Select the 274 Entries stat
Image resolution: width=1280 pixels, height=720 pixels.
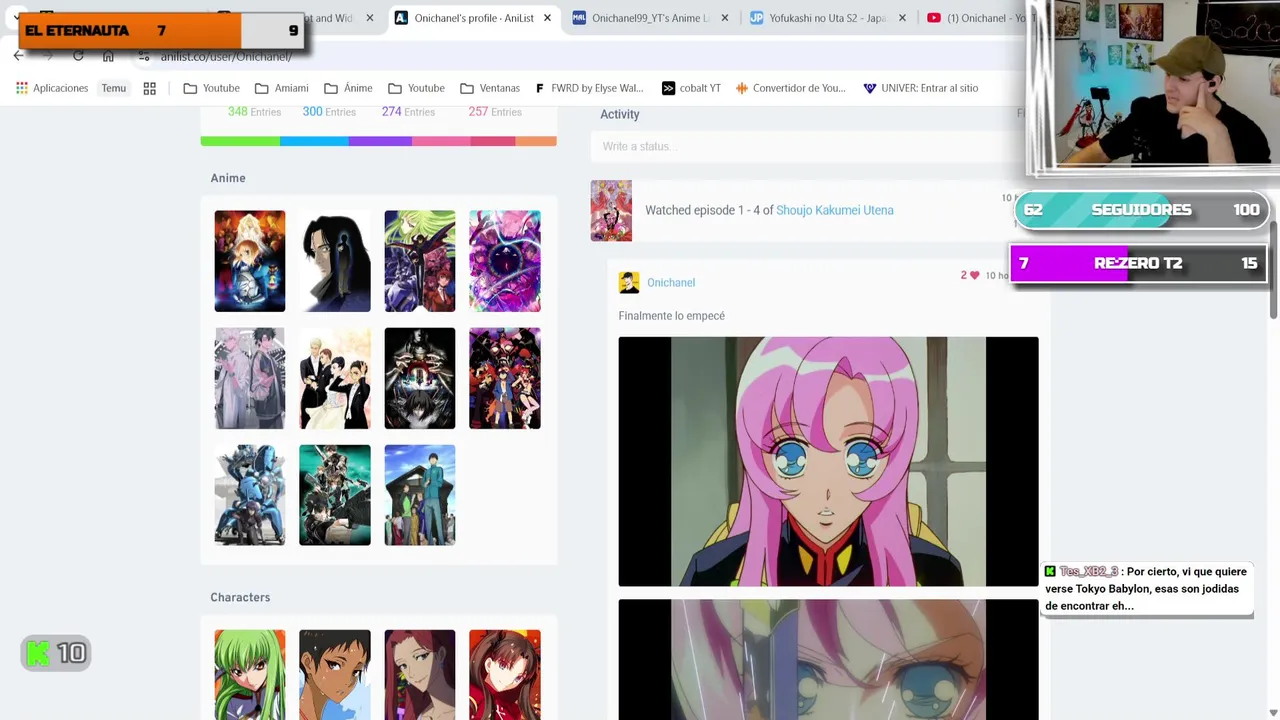[408, 111]
